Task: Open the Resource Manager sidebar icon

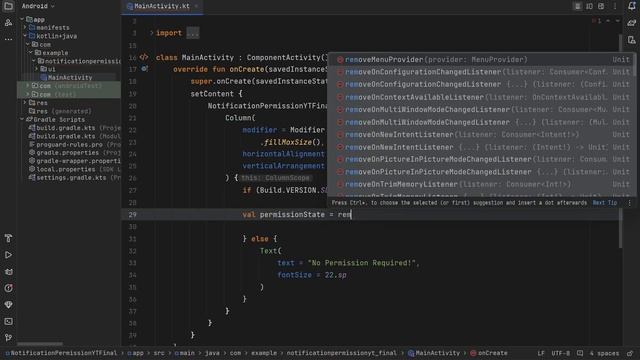Action: pos(8,23)
